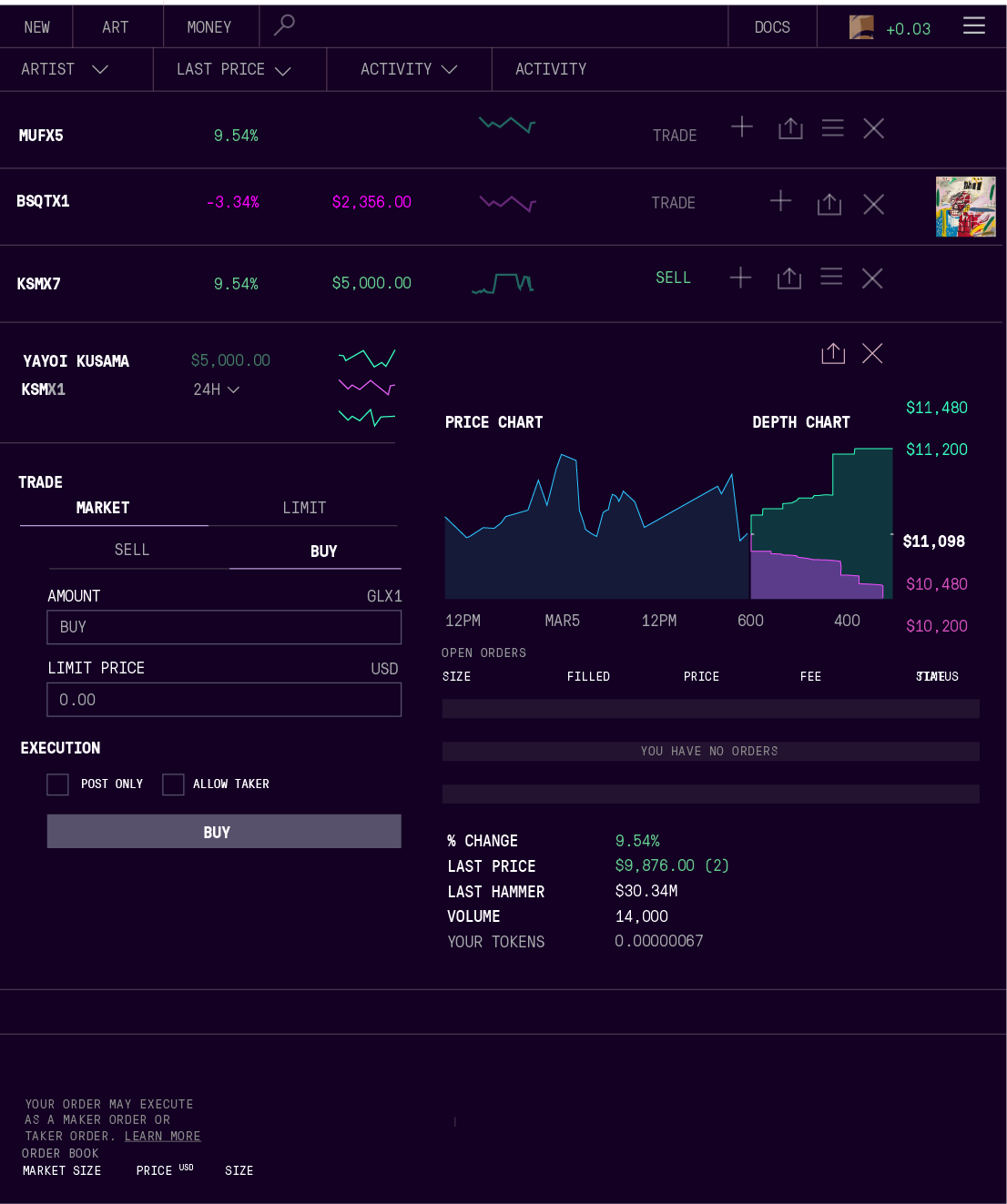The height and width of the screenshot is (1204, 1007).
Task: Share the BSQTX1 listing via share icon
Action: pyautogui.click(x=829, y=203)
